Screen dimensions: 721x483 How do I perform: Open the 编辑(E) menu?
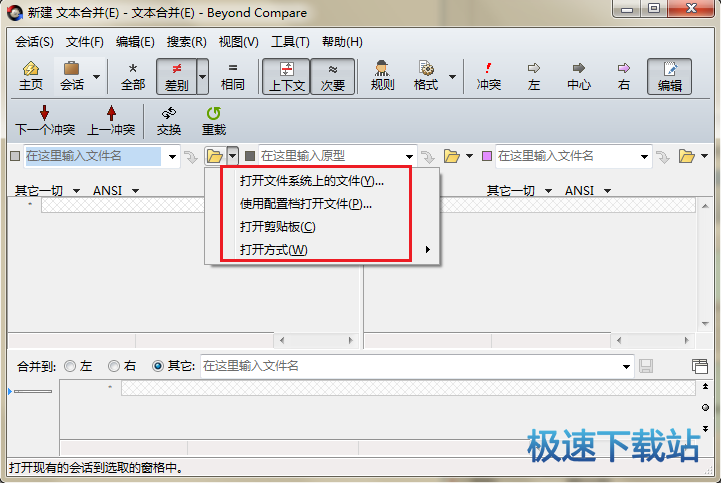[135, 42]
